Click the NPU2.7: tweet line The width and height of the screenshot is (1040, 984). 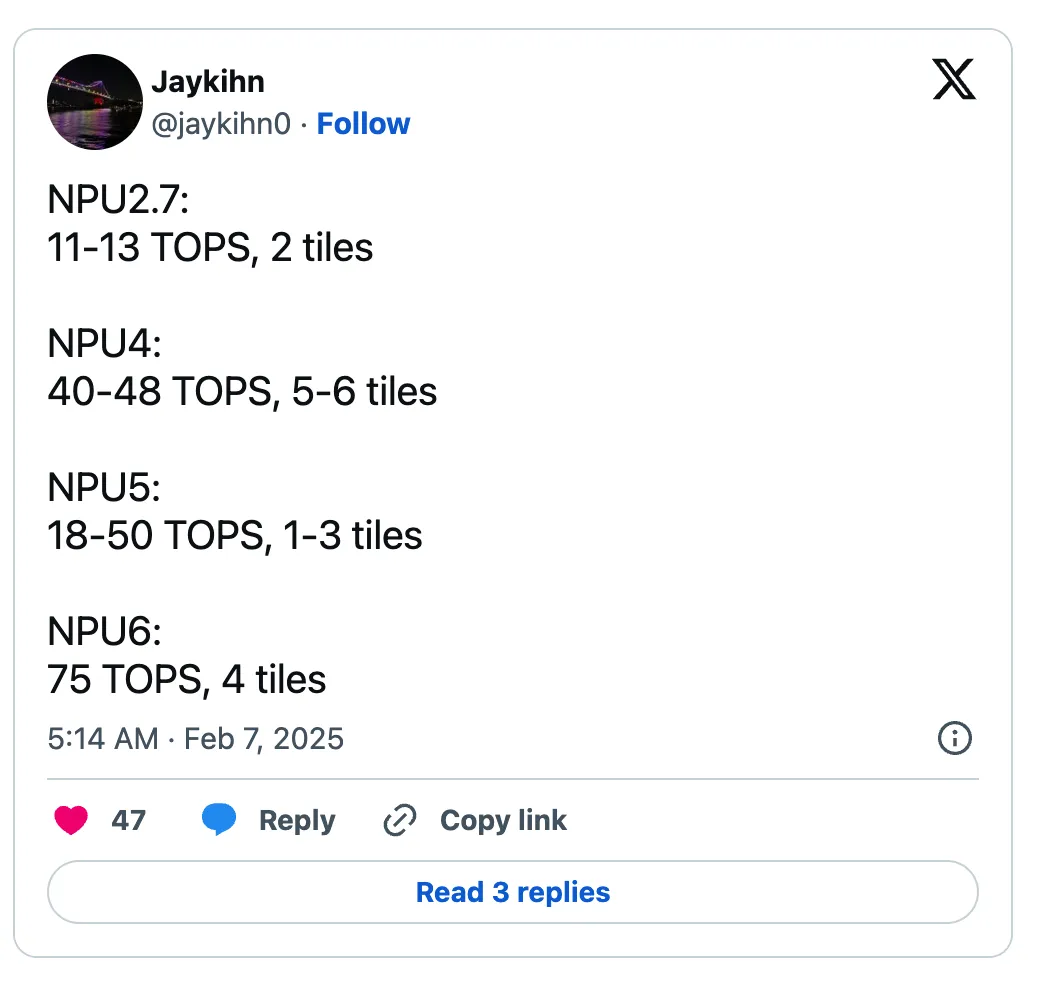coord(118,200)
